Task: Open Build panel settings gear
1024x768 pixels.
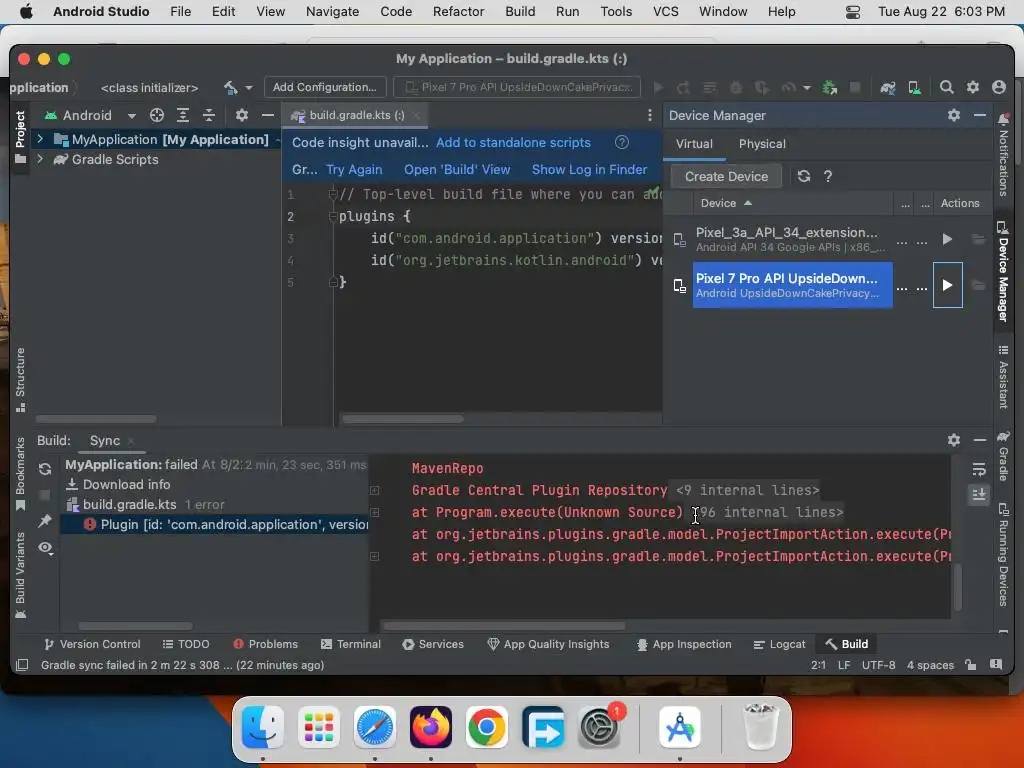Action: click(x=953, y=440)
